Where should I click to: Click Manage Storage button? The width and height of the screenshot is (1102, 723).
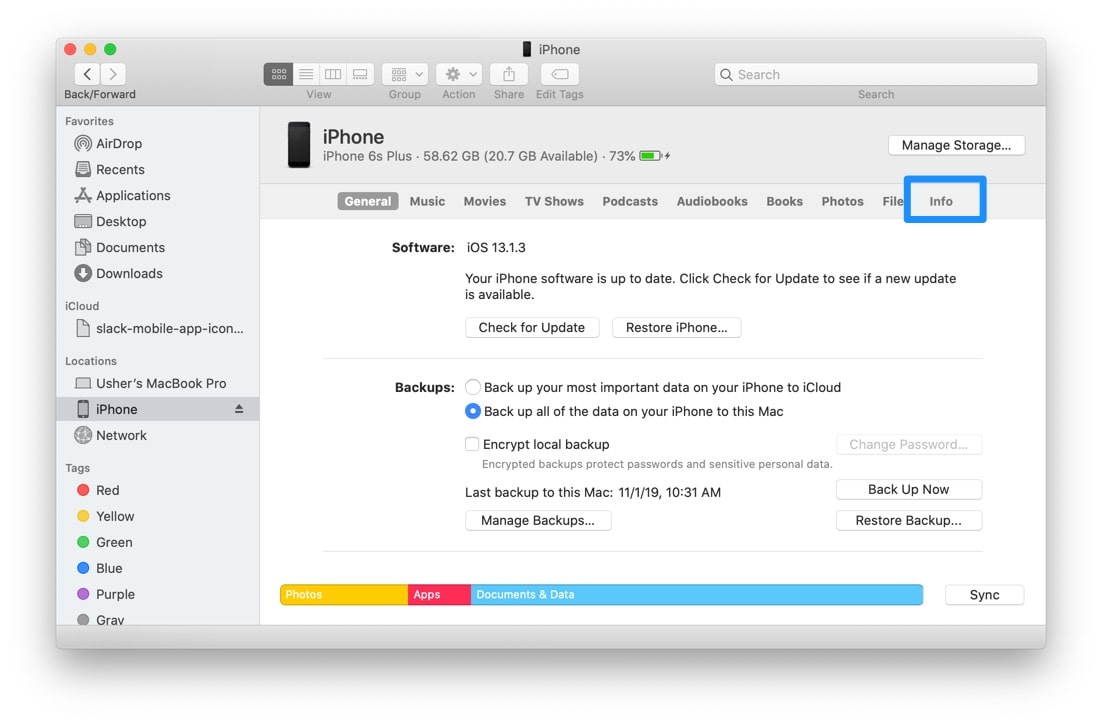(956, 145)
